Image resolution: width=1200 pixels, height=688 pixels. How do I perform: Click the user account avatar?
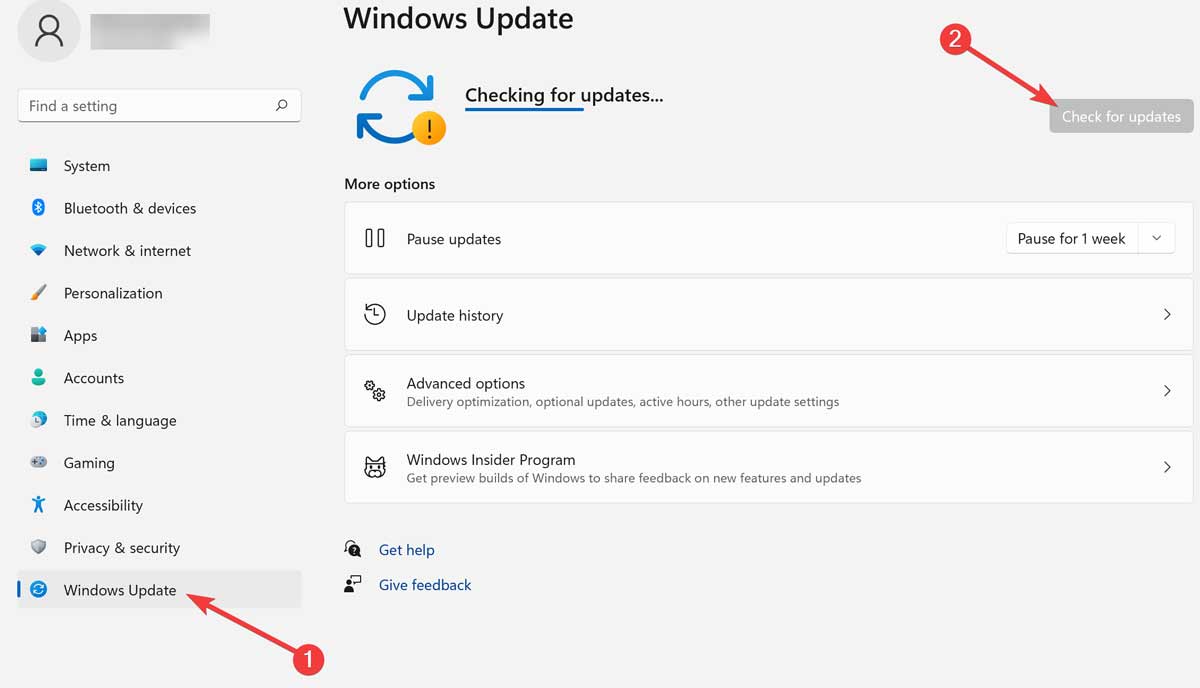tap(48, 30)
